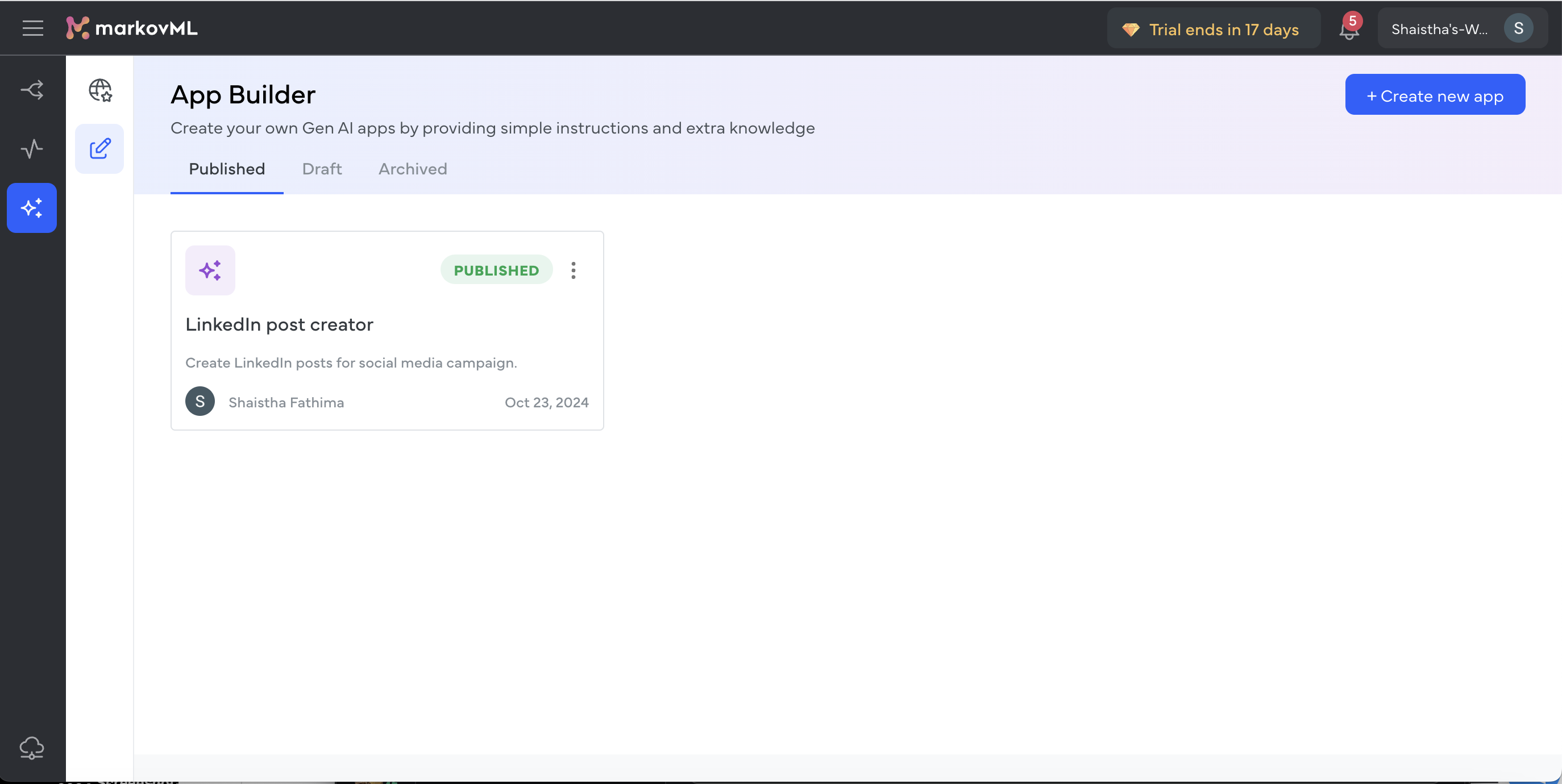Toggle the PUBLISHED status badge
The width and height of the screenshot is (1562, 784).
496,269
